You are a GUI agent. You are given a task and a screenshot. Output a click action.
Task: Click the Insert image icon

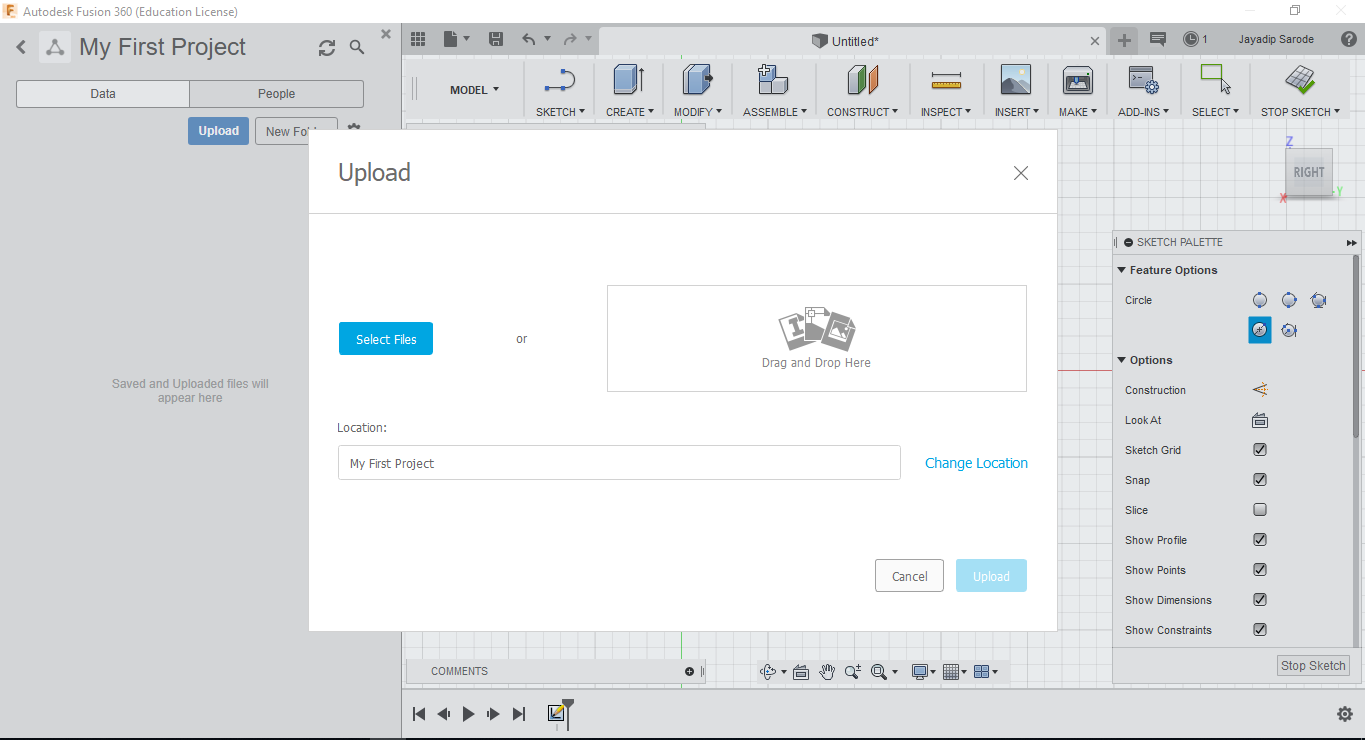[1016, 81]
